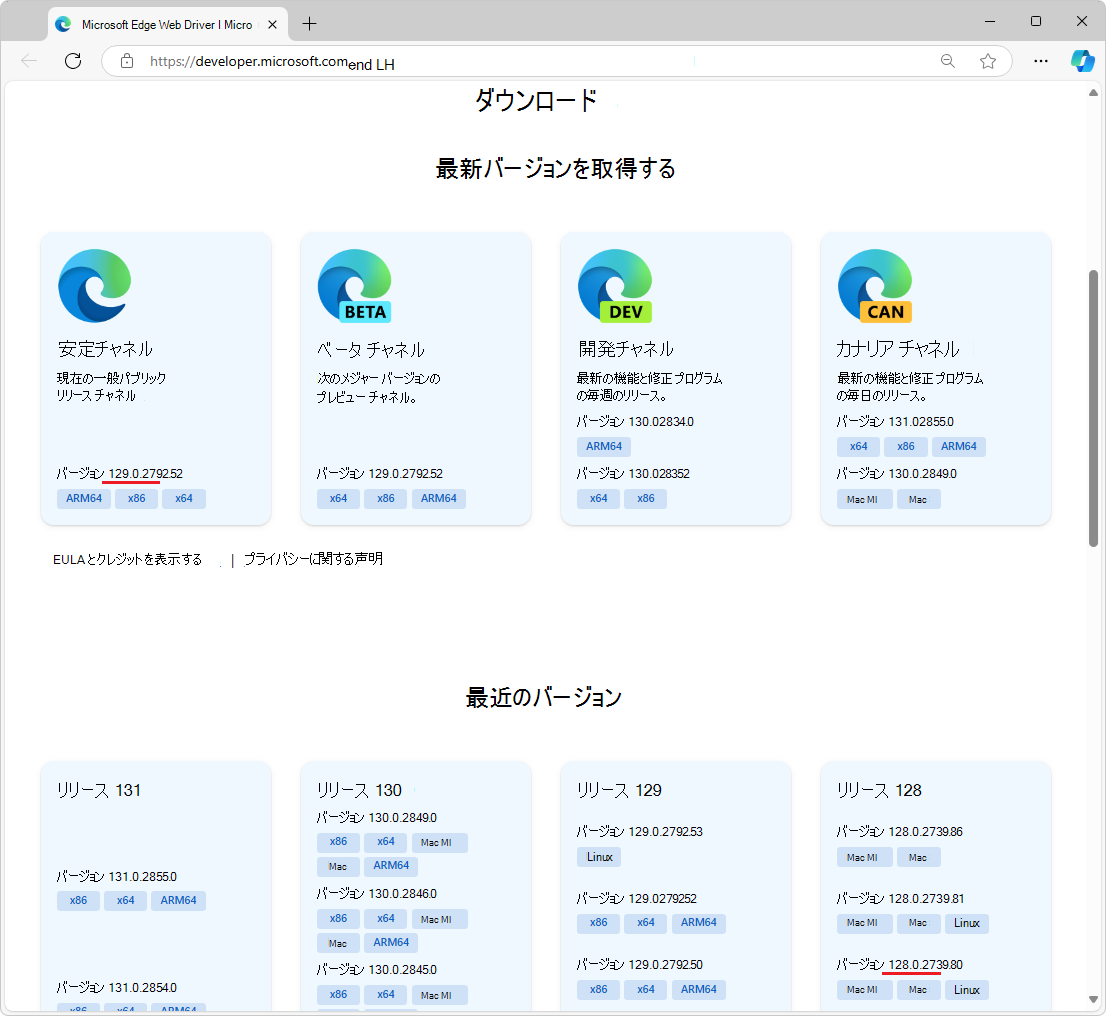Viewport: 1106px width, 1016px height.
Task: Download Mac for Canary version 130.0.2849.0
Action: point(918,500)
